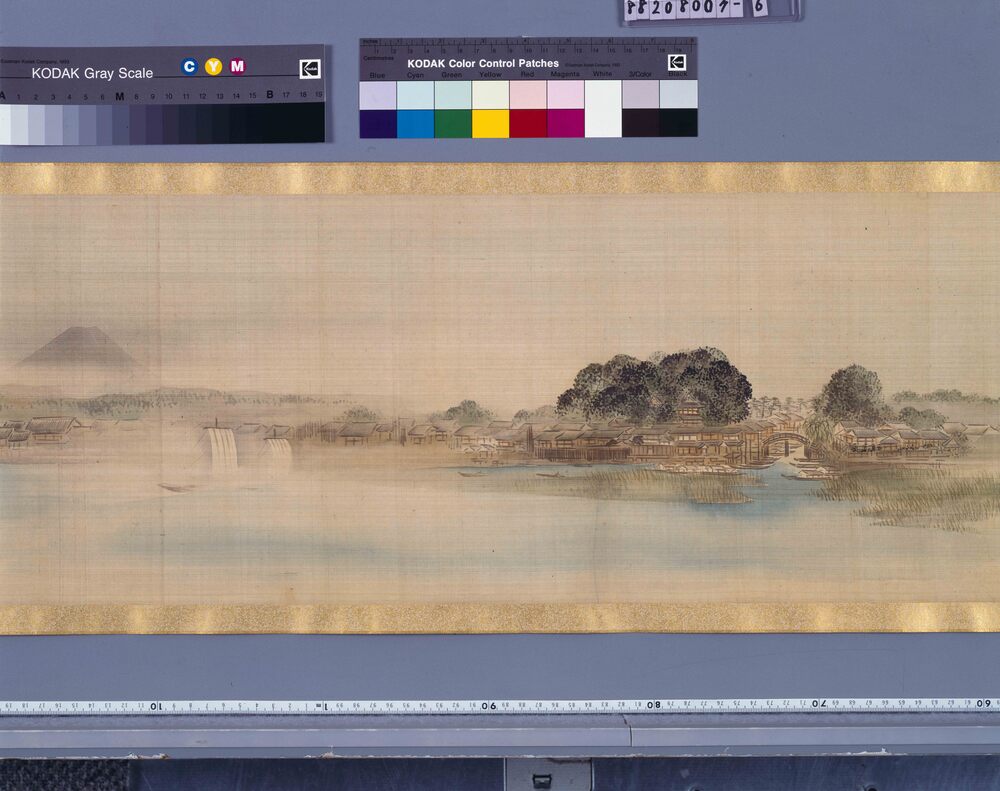The image size is (1000, 791).
Task: Click the magenta M circle on gray scale
Action: pyautogui.click(x=237, y=66)
